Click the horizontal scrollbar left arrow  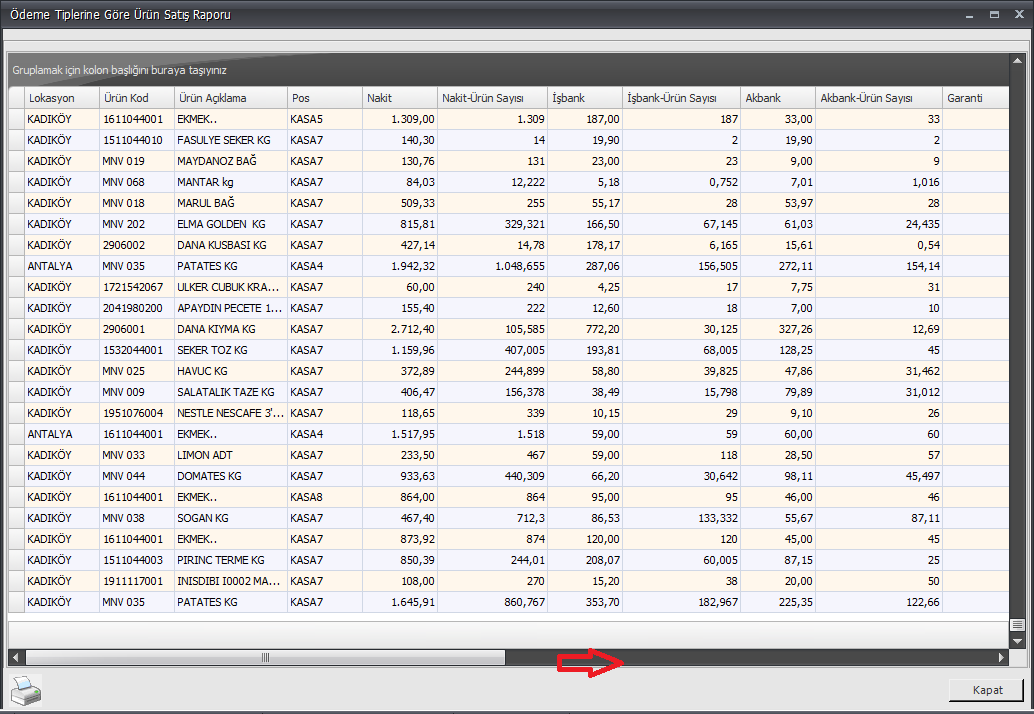(15, 657)
